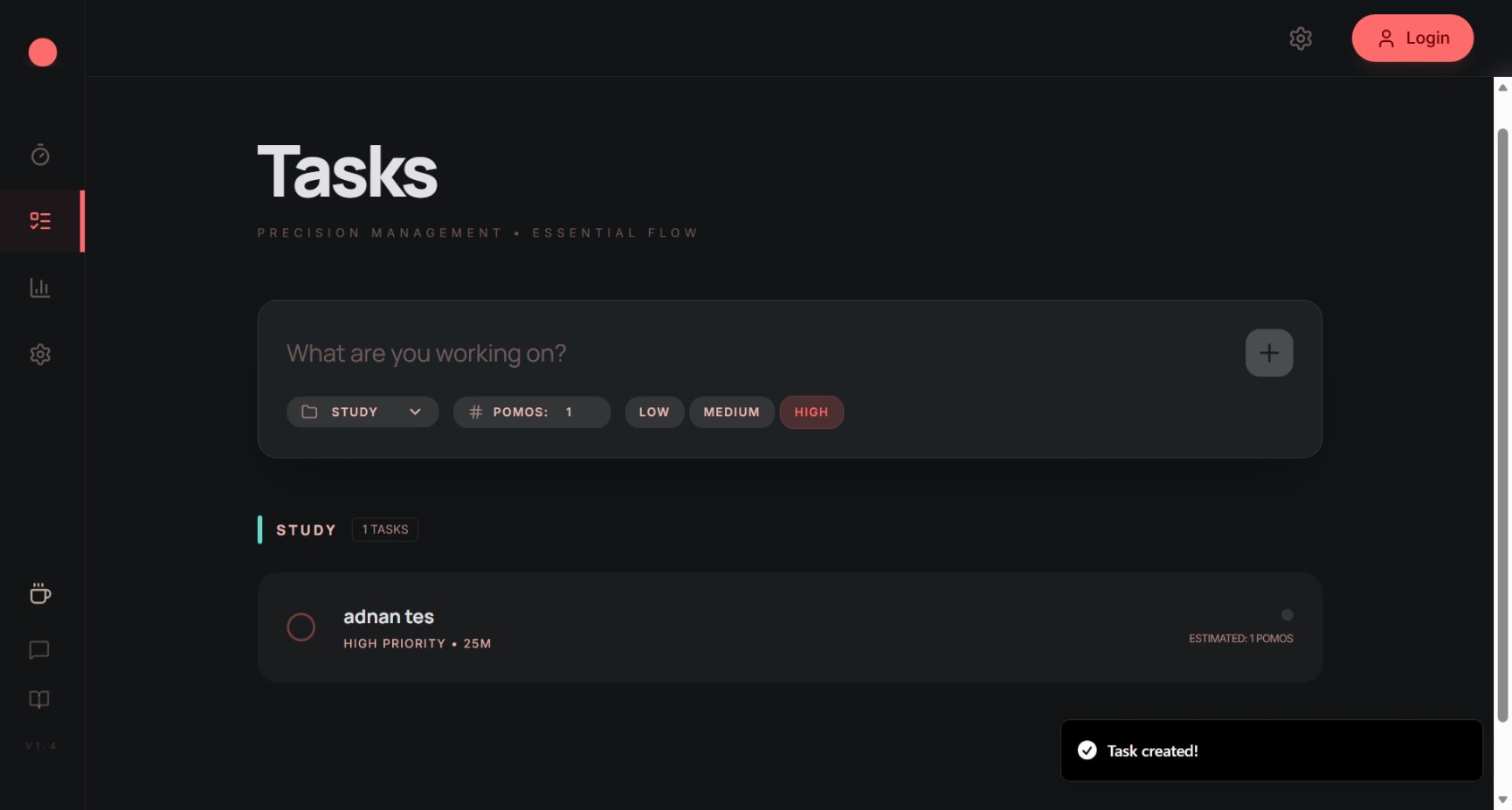Mark "adnan tes" task as complete
This screenshot has height=810, width=1512.
pos(300,627)
